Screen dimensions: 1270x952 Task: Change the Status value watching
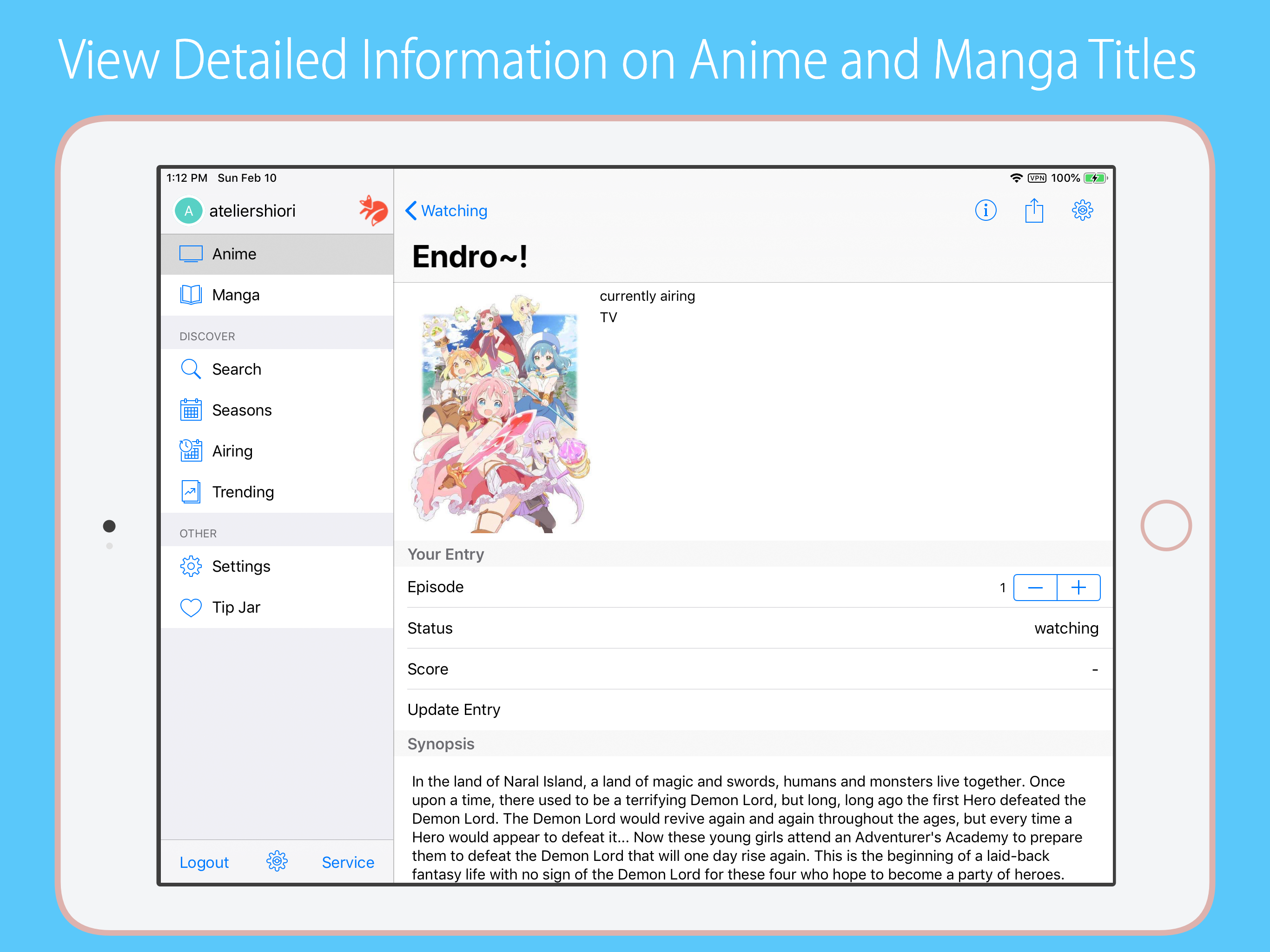click(1066, 628)
